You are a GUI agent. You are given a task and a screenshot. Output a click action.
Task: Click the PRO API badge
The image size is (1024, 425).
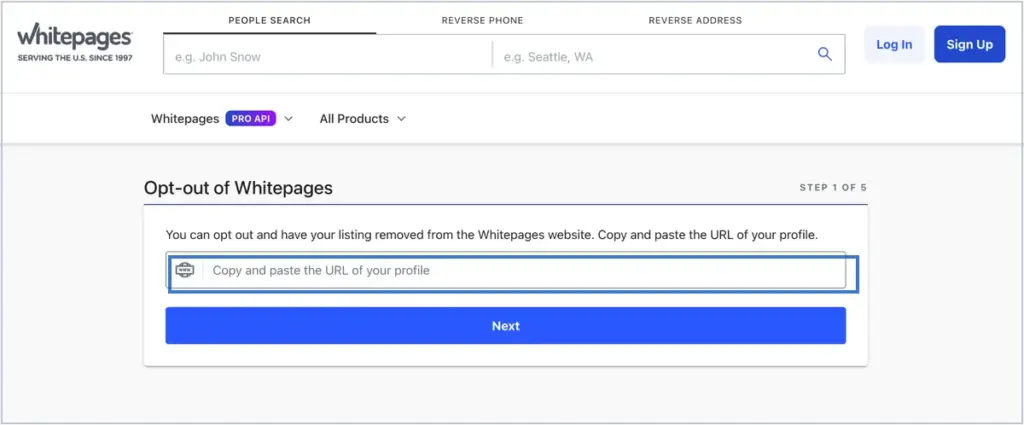[x=251, y=119]
